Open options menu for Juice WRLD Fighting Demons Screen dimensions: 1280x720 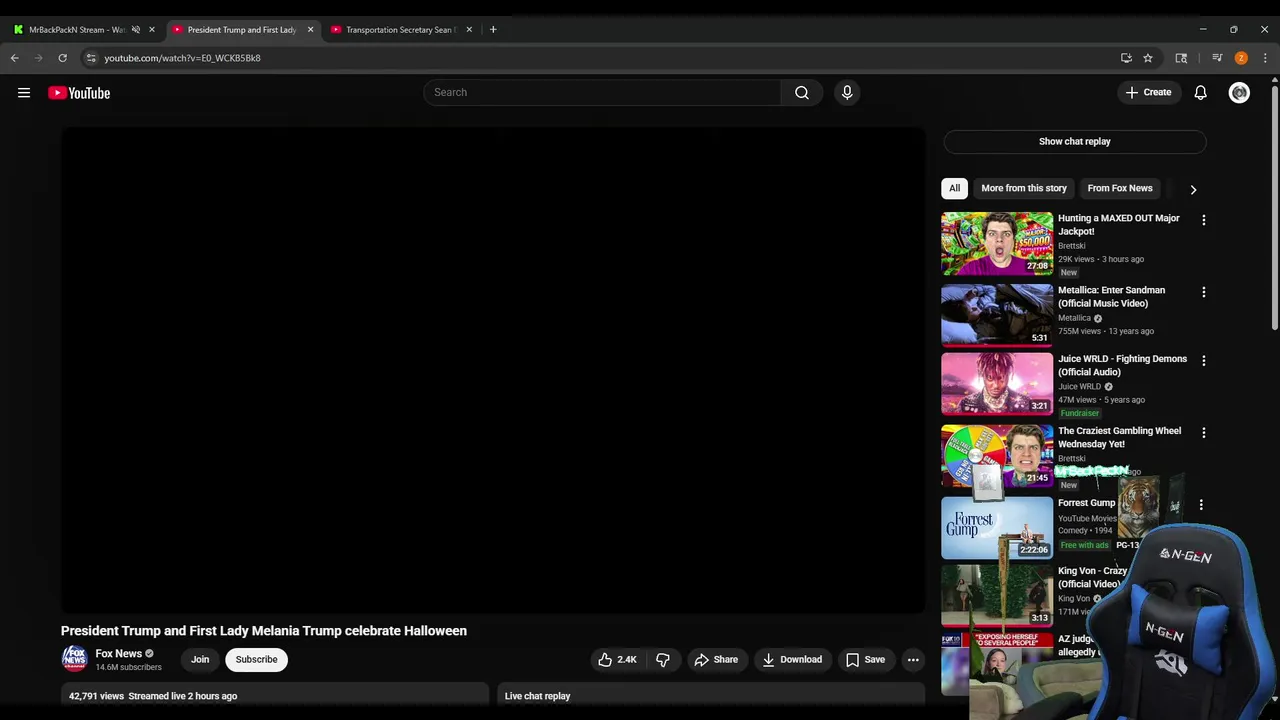[x=1204, y=361]
